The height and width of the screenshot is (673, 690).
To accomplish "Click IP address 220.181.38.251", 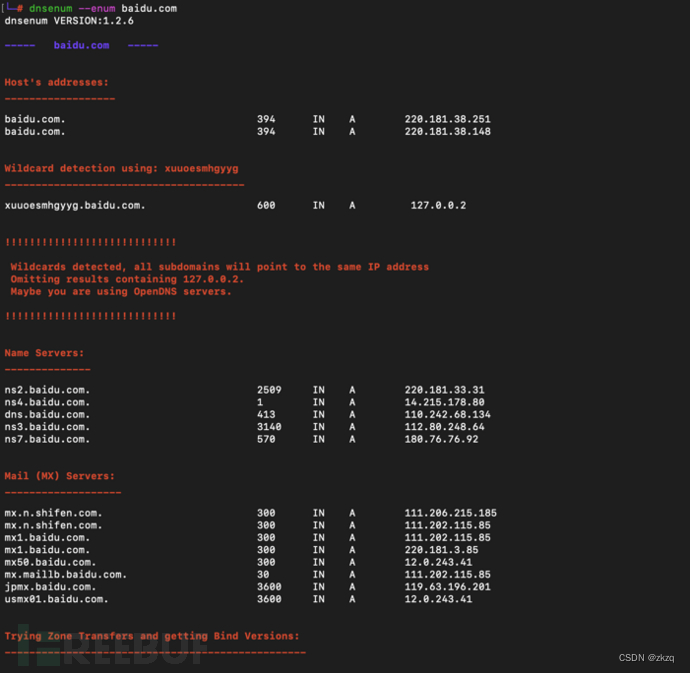I will (448, 119).
